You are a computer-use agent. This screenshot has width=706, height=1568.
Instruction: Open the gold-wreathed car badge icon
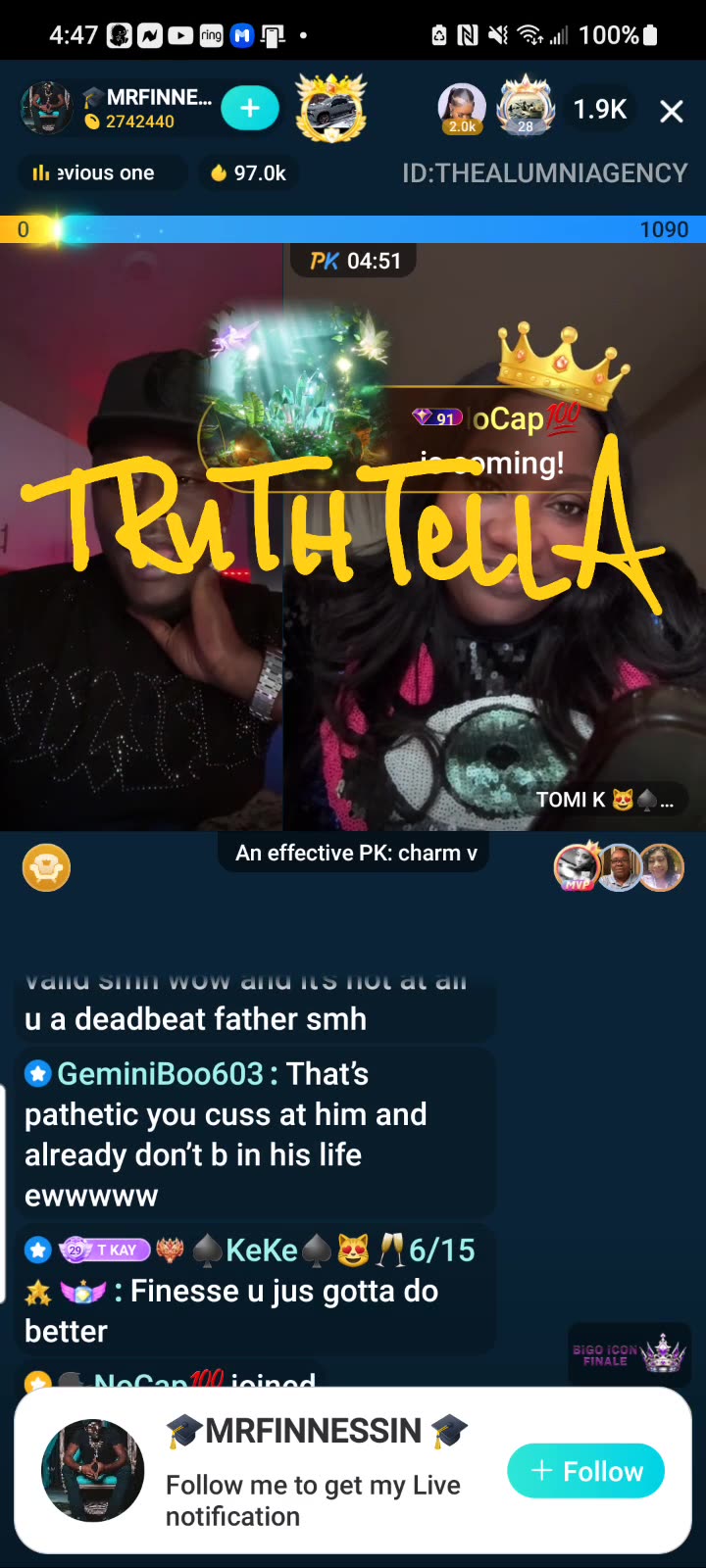coord(331,108)
